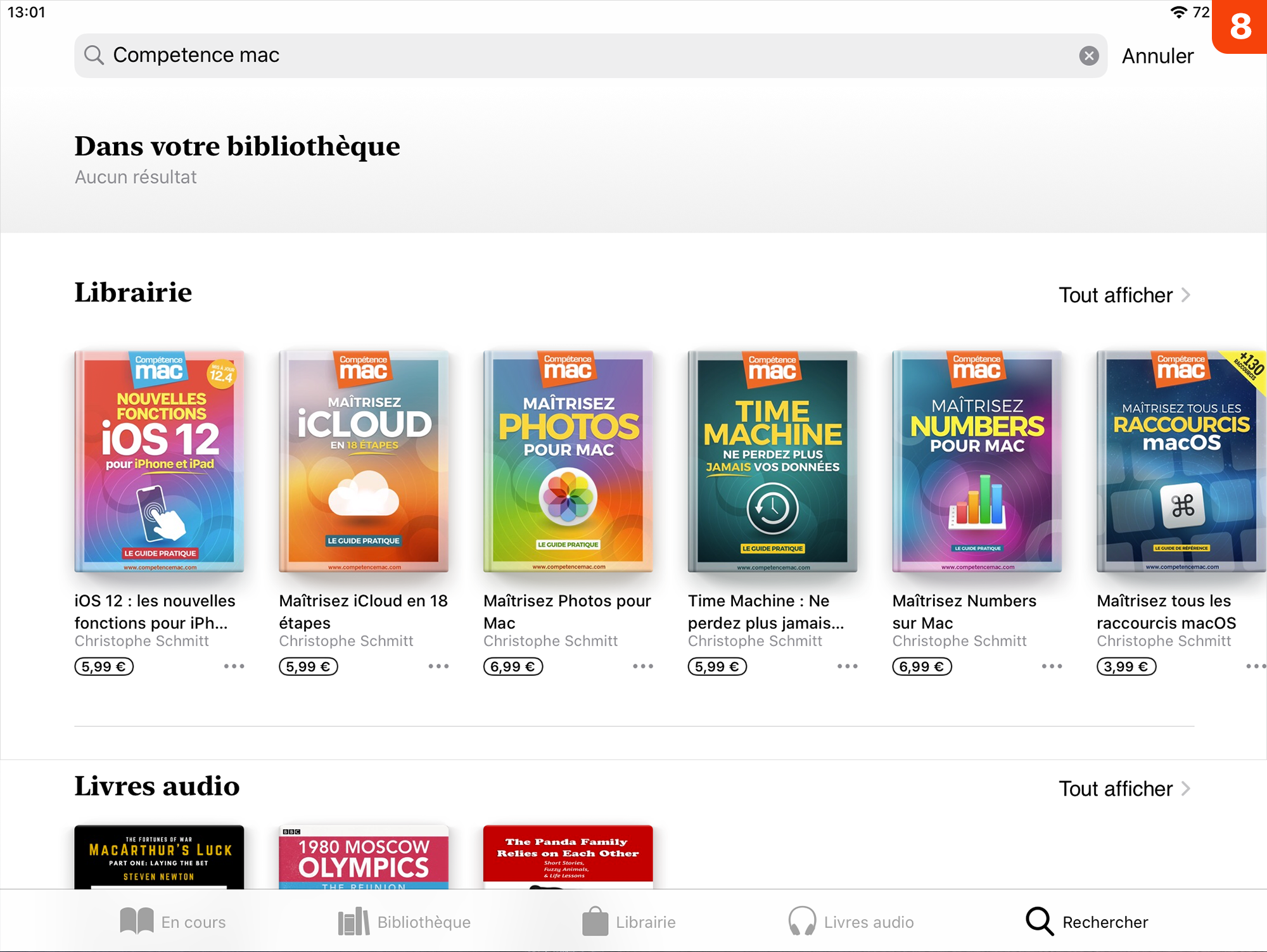Go to the Livres audio tab

851,922
